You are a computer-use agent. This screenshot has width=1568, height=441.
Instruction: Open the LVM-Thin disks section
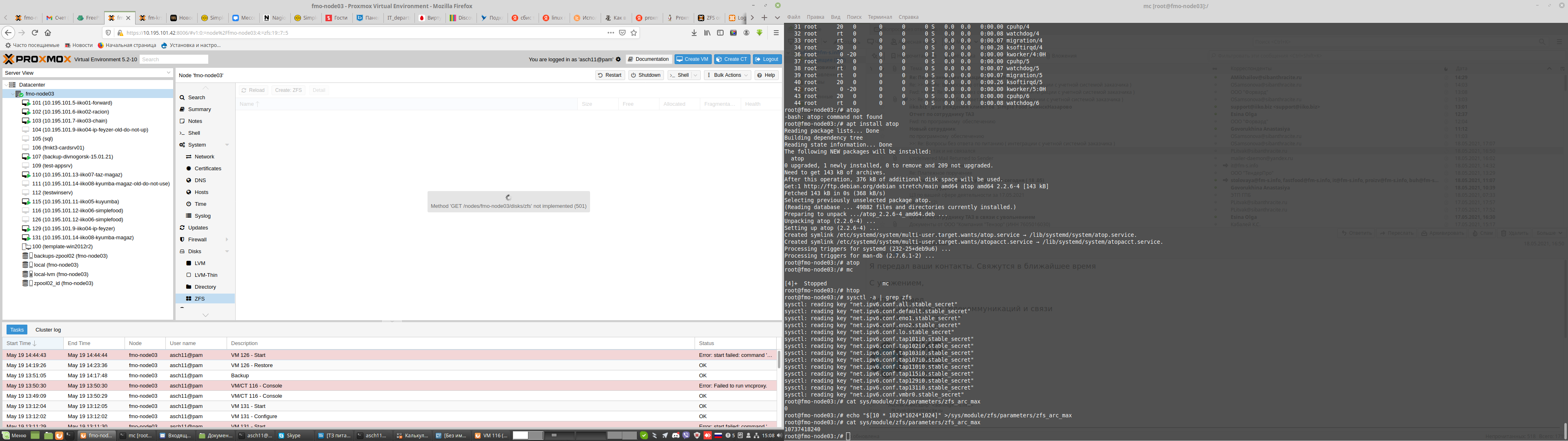tap(205, 275)
